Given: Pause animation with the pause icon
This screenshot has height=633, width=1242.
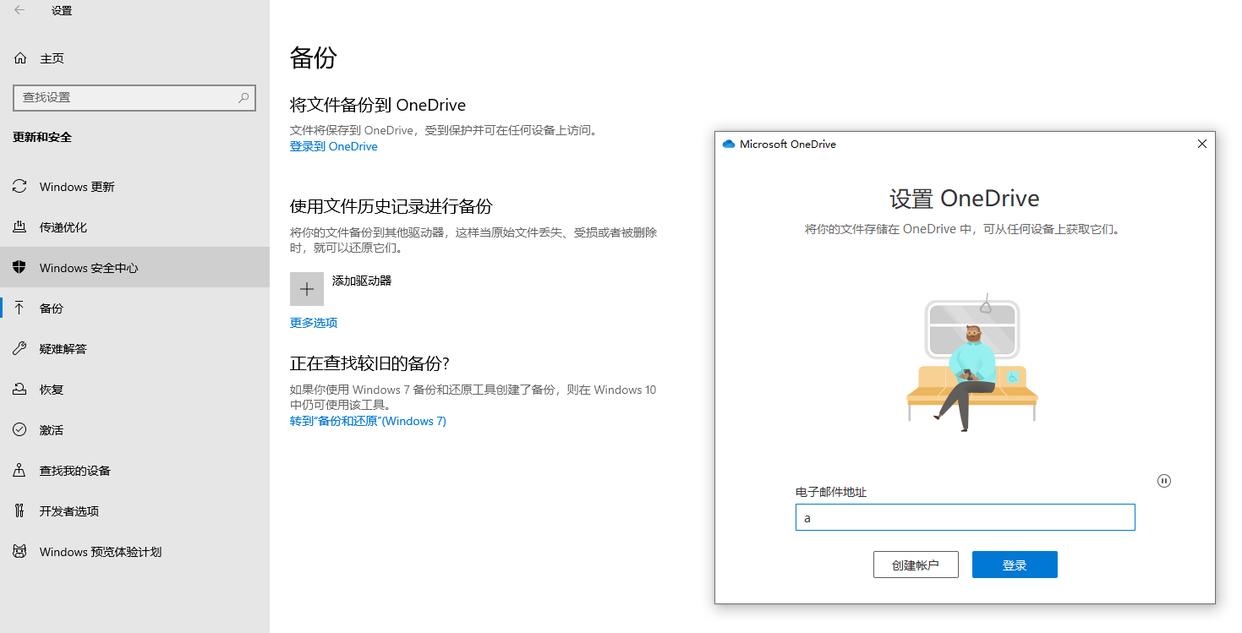Looking at the screenshot, I should coord(1164,481).
